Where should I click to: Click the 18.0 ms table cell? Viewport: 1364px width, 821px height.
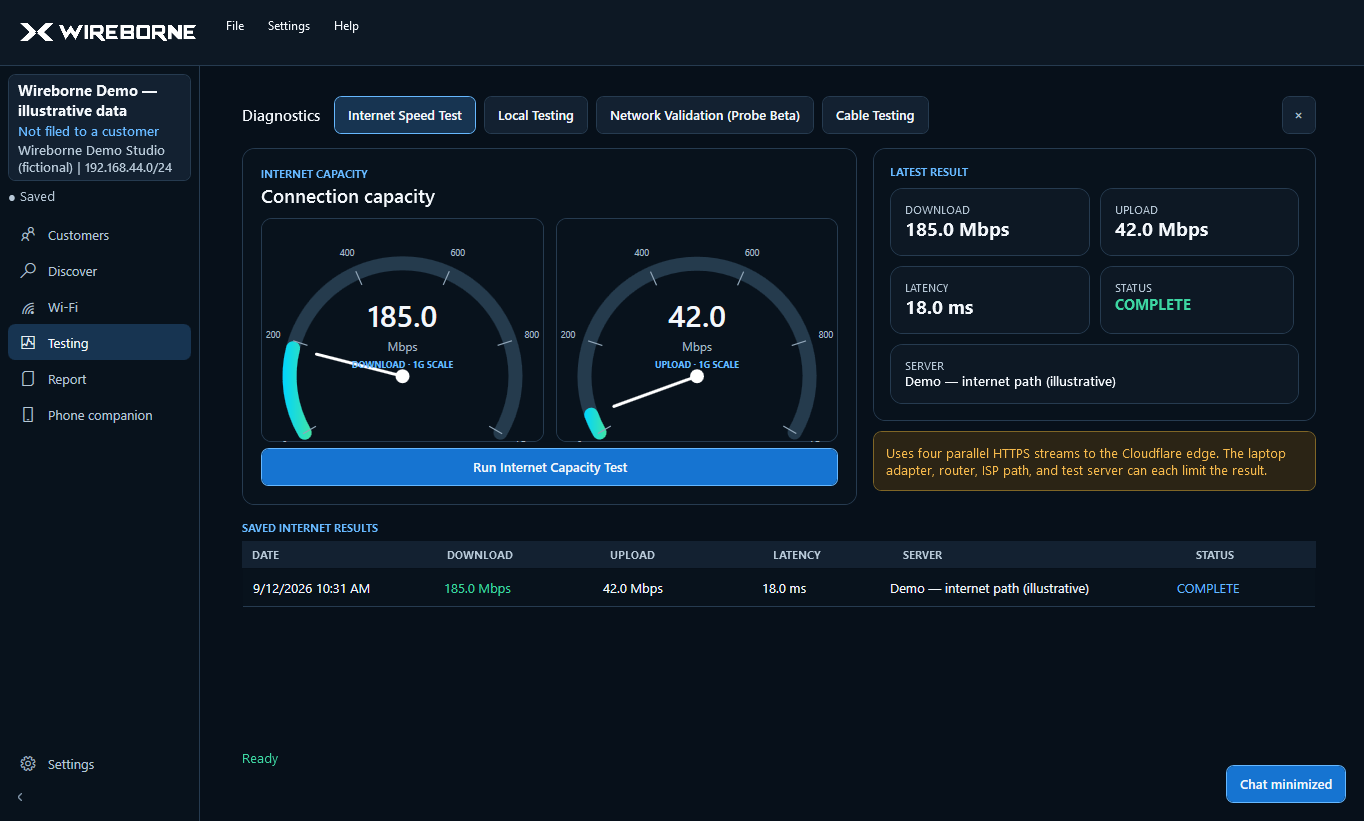click(784, 589)
